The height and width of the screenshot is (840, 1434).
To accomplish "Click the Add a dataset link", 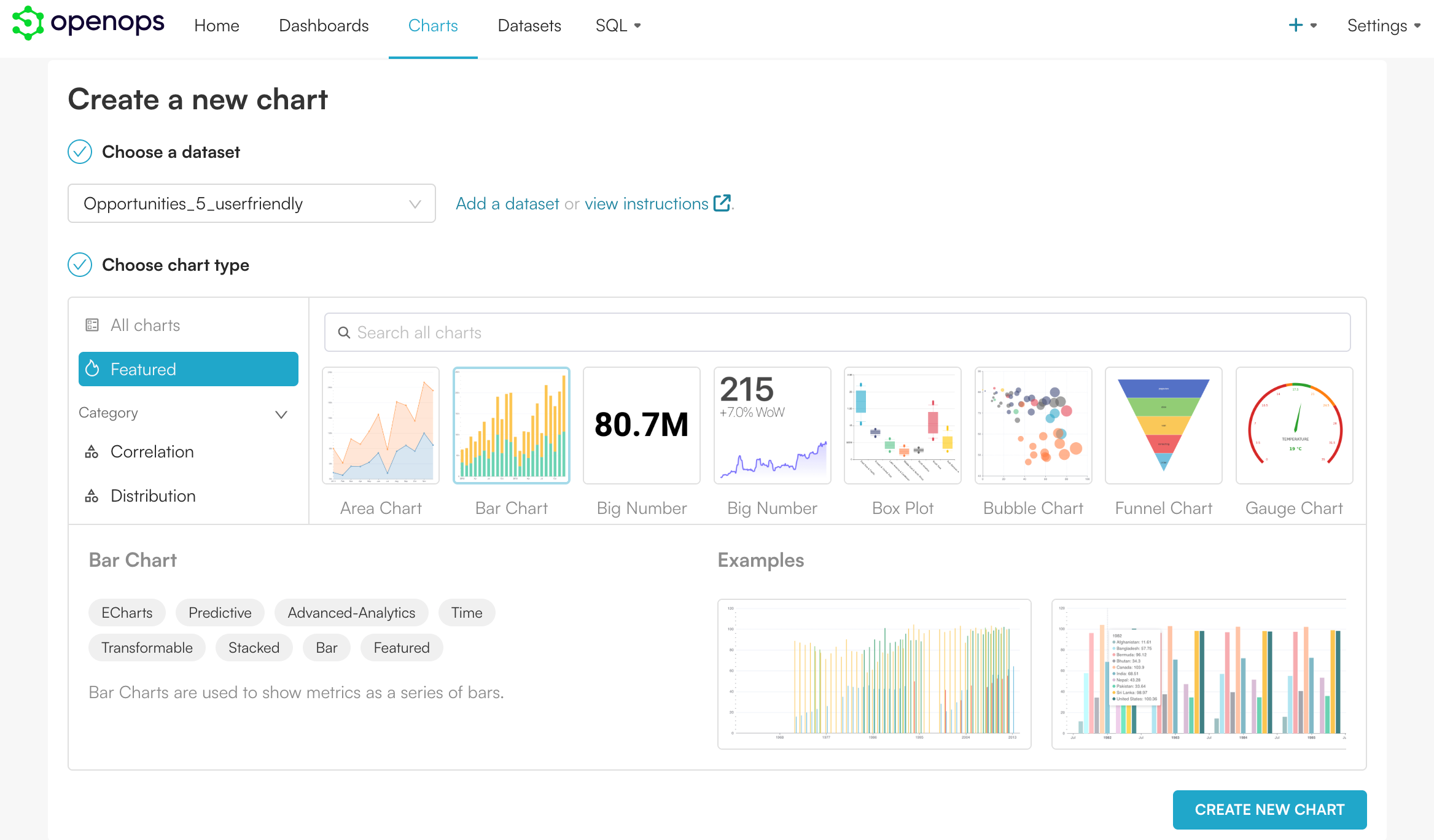I will pos(507,203).
